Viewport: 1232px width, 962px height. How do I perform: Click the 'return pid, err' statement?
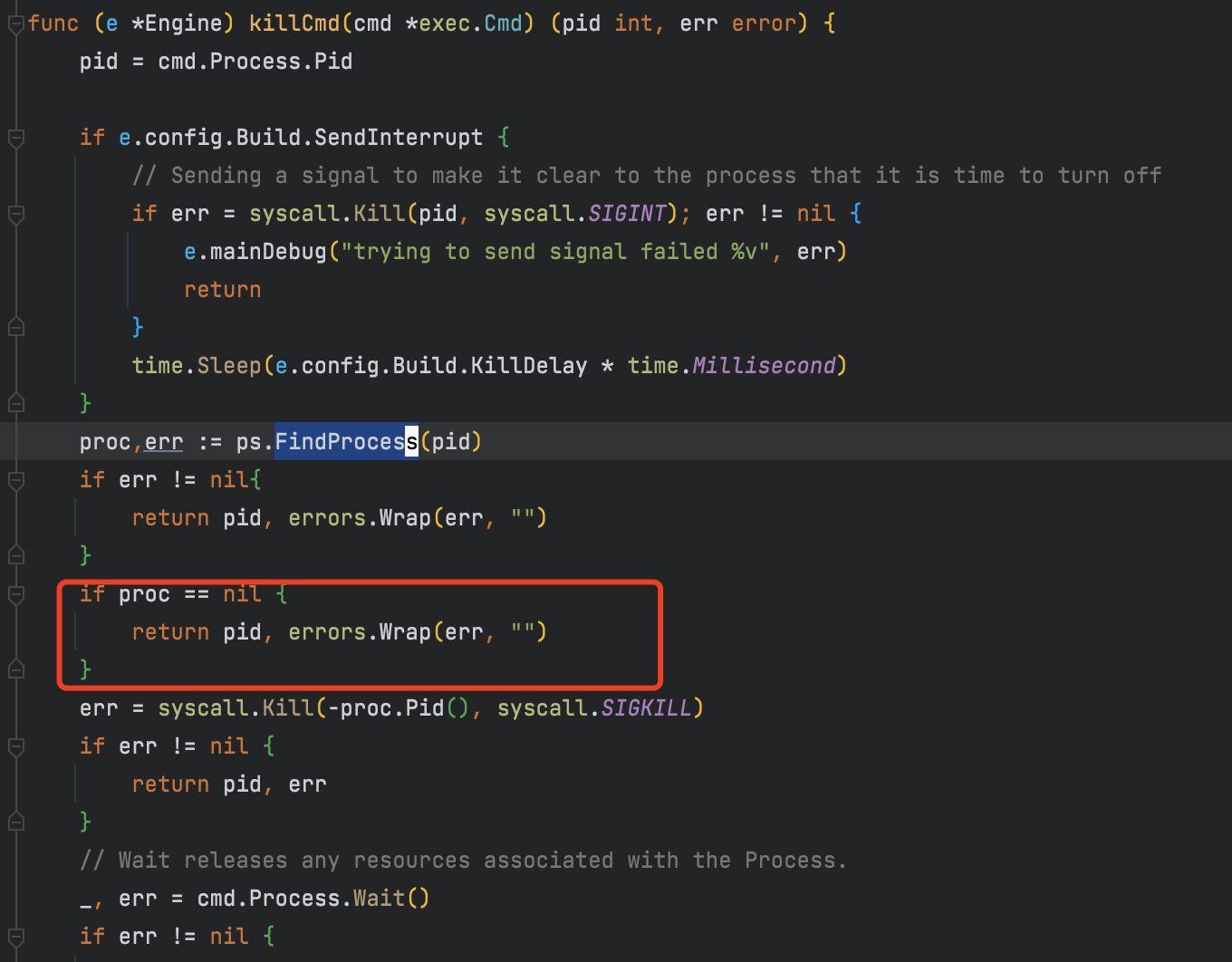pos(229,784)
